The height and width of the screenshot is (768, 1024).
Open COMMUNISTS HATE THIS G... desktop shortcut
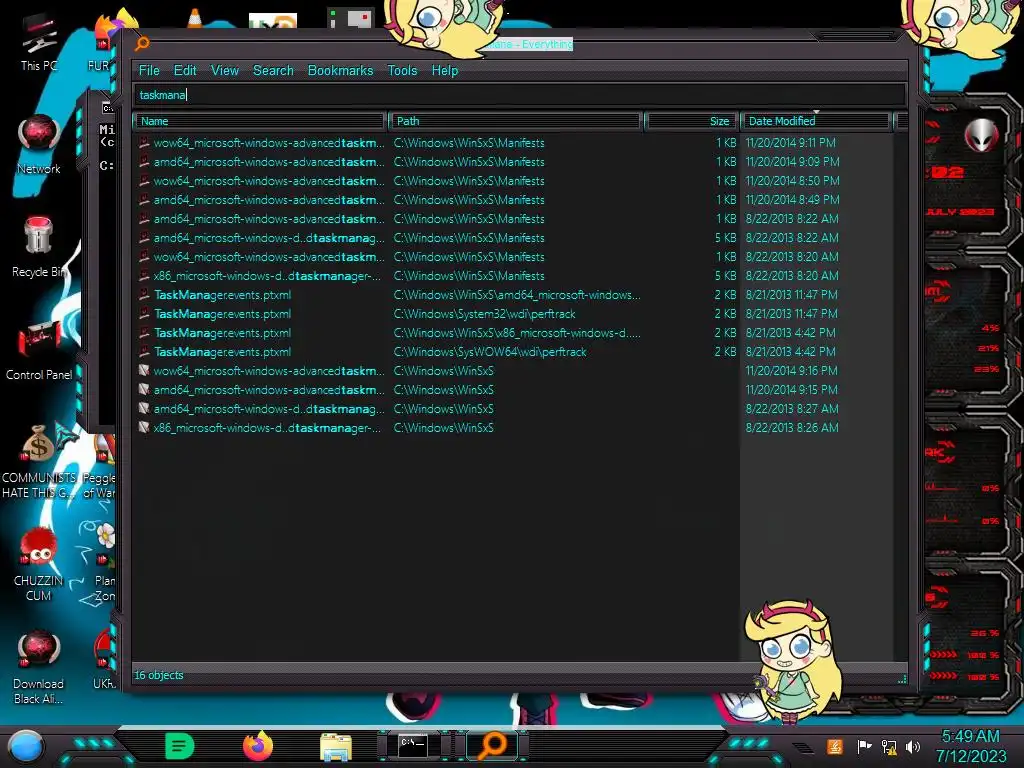pyautogui.click(x=39, y=461)
